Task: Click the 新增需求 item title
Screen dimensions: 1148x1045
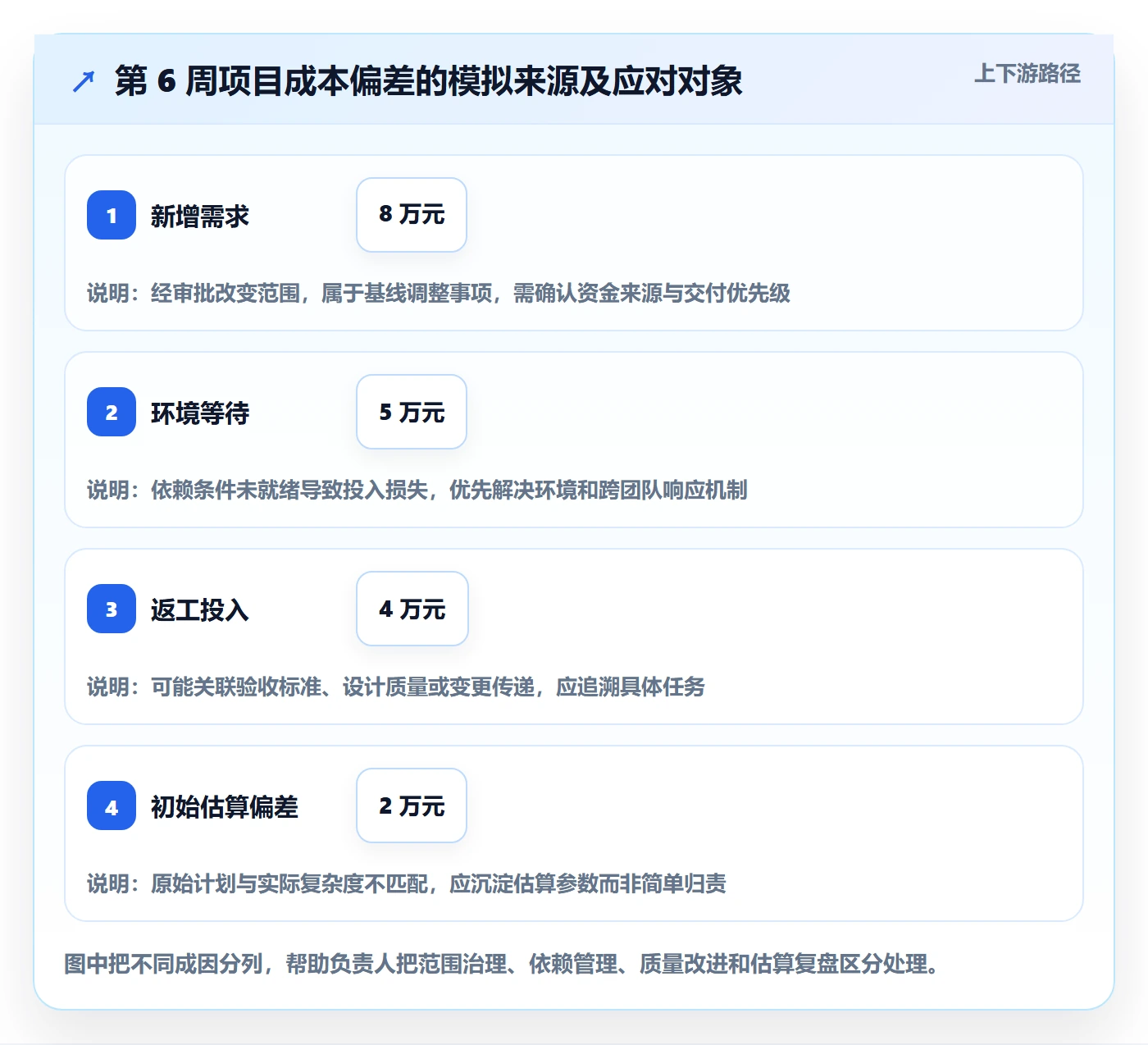Action: (x=200, y=217)
